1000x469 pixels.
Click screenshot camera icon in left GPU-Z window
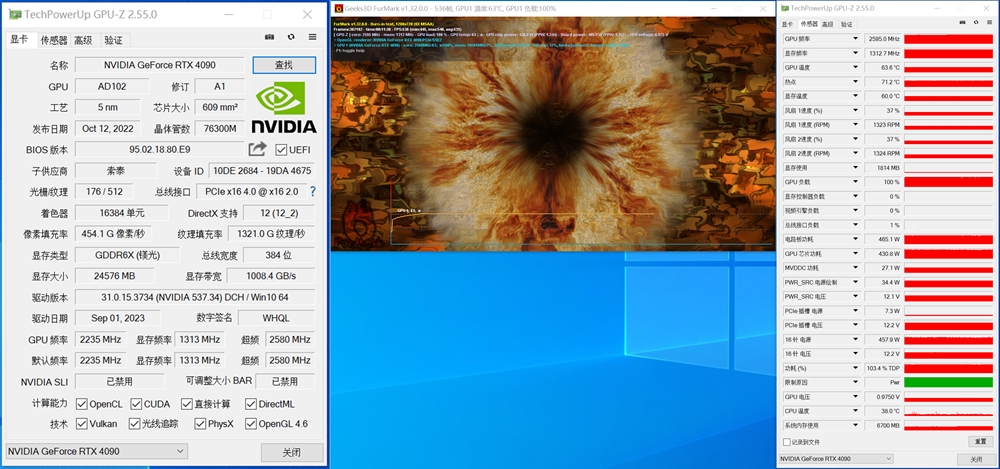tap(269, 38)
